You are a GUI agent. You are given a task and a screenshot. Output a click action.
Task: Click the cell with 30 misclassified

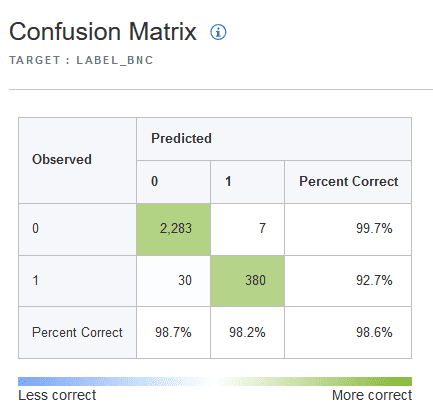click(x=173, y=281)
